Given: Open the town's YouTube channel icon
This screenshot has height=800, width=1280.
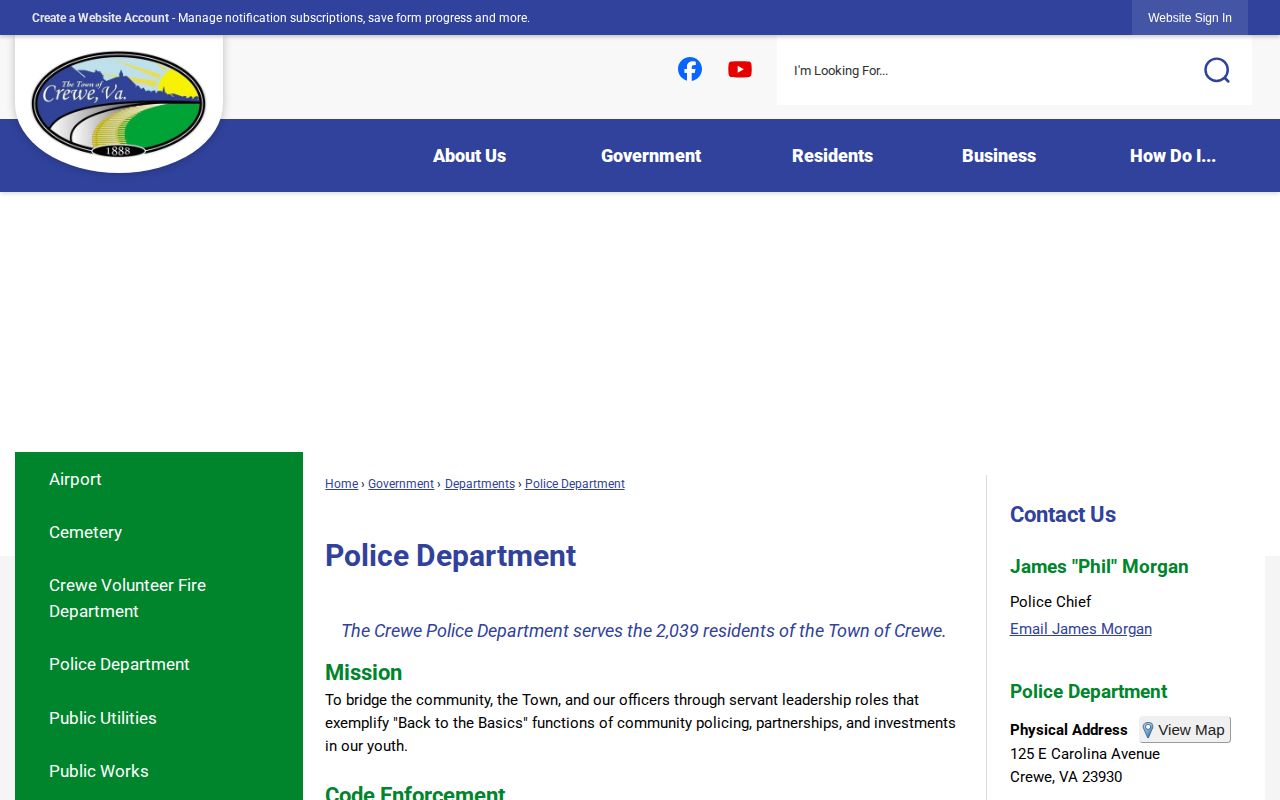Looking at the screenshot, I should (740, 69).
